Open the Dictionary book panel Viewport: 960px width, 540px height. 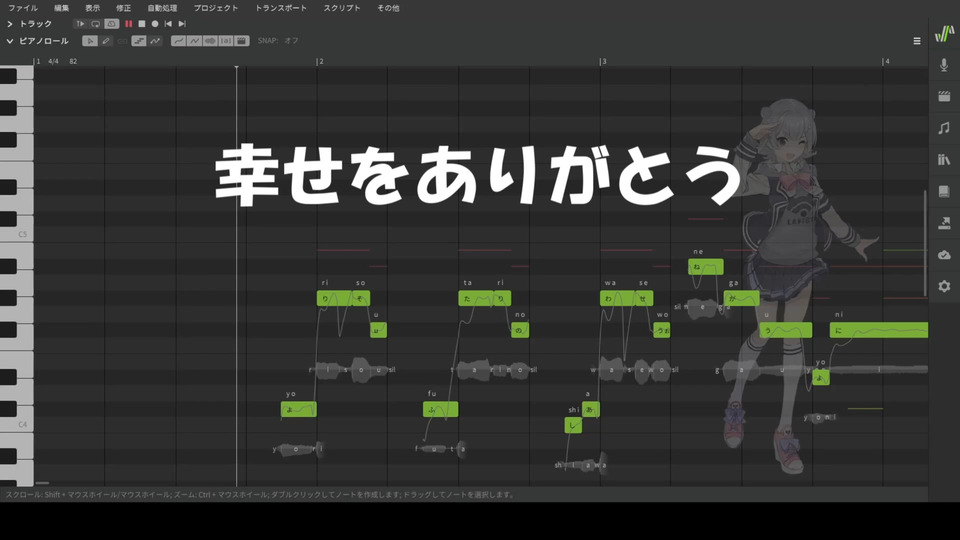click(943, 192)
